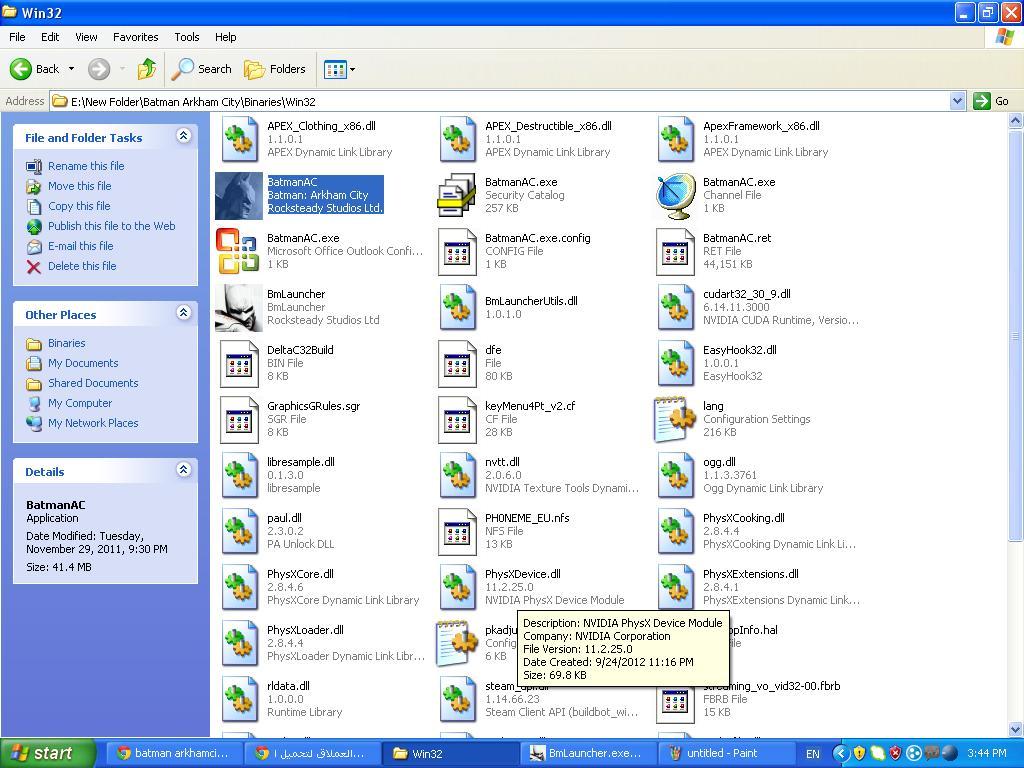This screenshot has width=1024, height=768.
Task: Click the EN language indicator in taskbar
Action: point(812,754)
